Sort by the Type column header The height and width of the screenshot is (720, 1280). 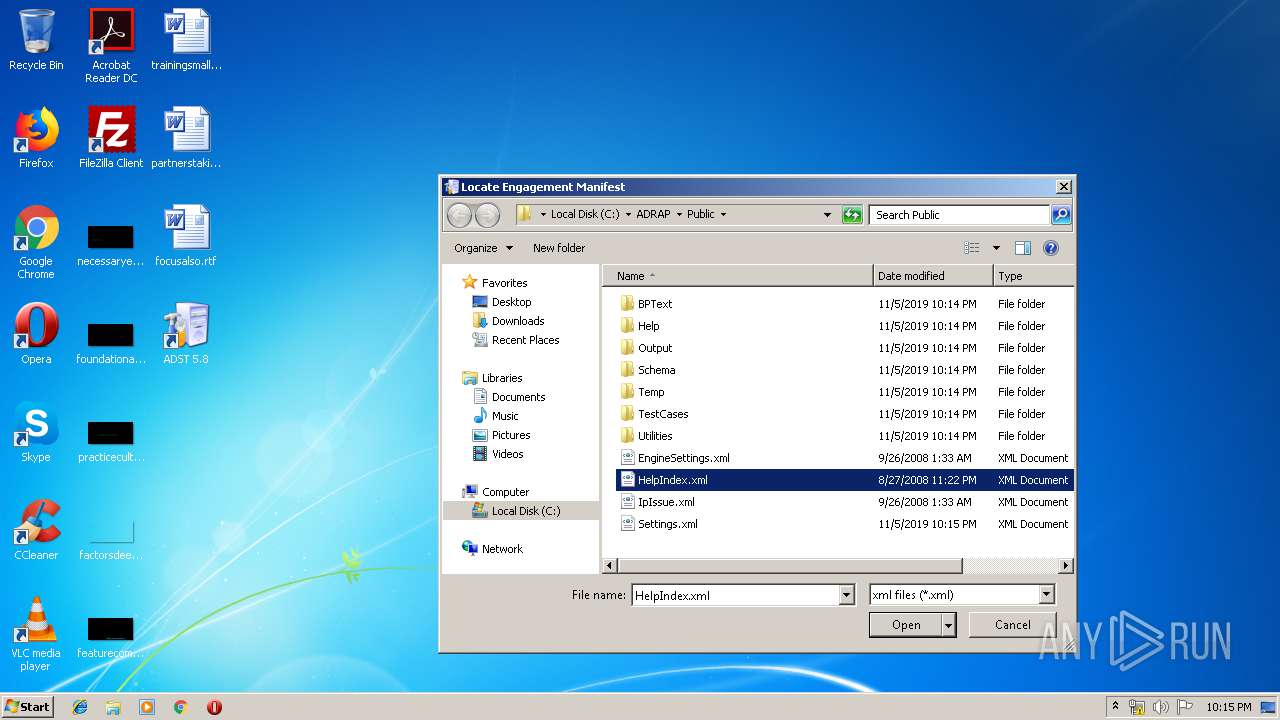pyautogui.click(x=1034, y=276)
